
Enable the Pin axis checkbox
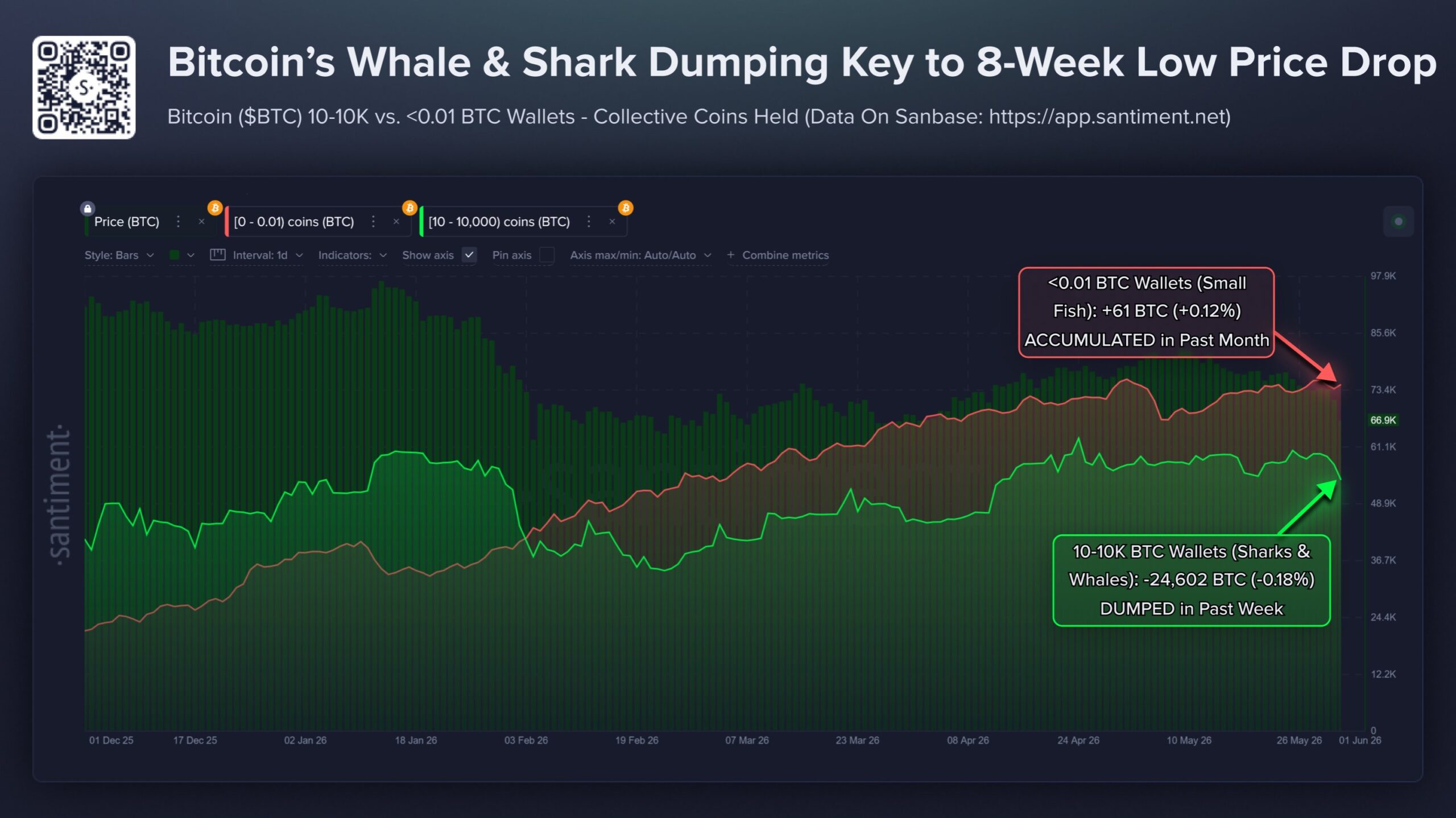(547, 255)
